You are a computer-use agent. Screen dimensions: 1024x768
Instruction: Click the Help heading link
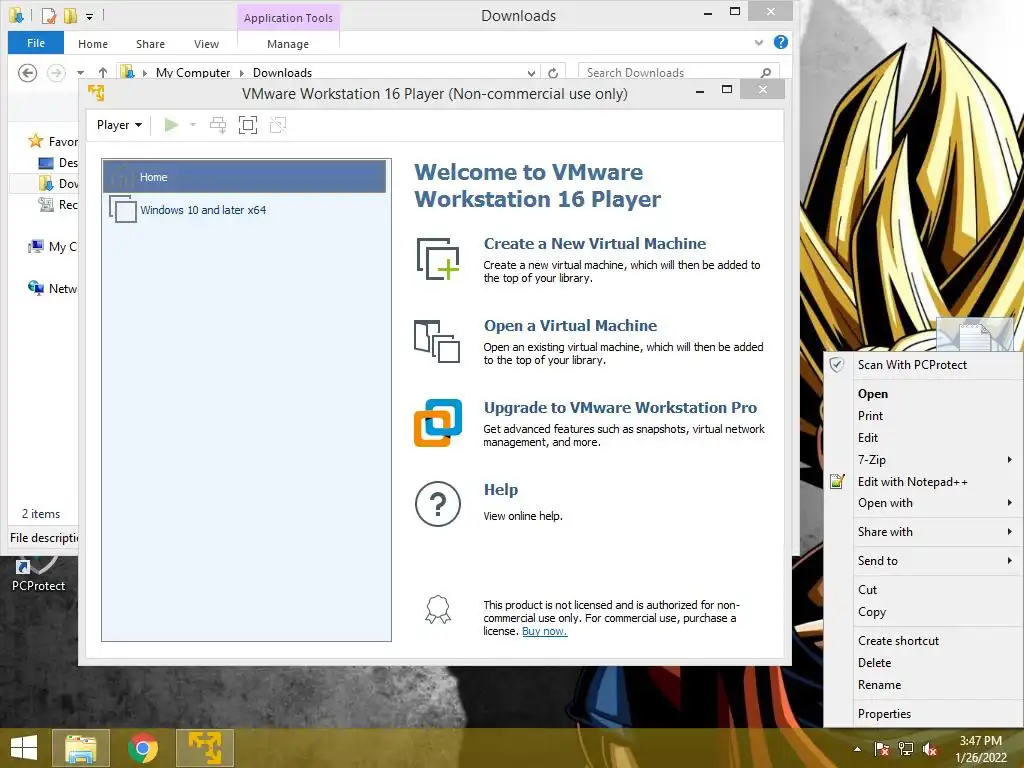click(501, 490)
